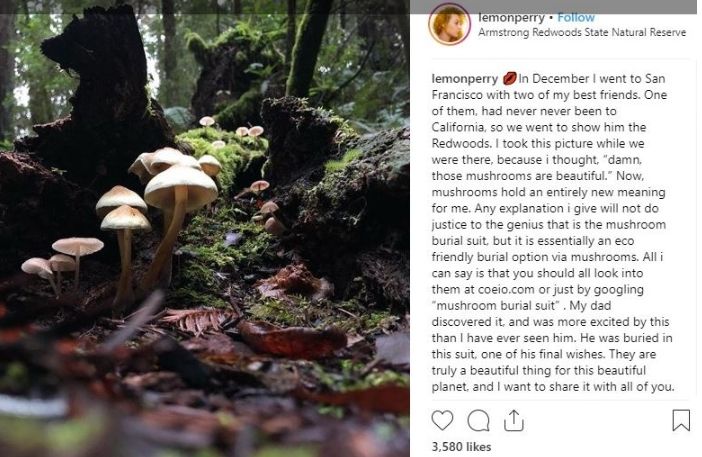Follow the lemonperry account
Screen dimensions: 702x457
pyautogui.click(x=576, y=18)
